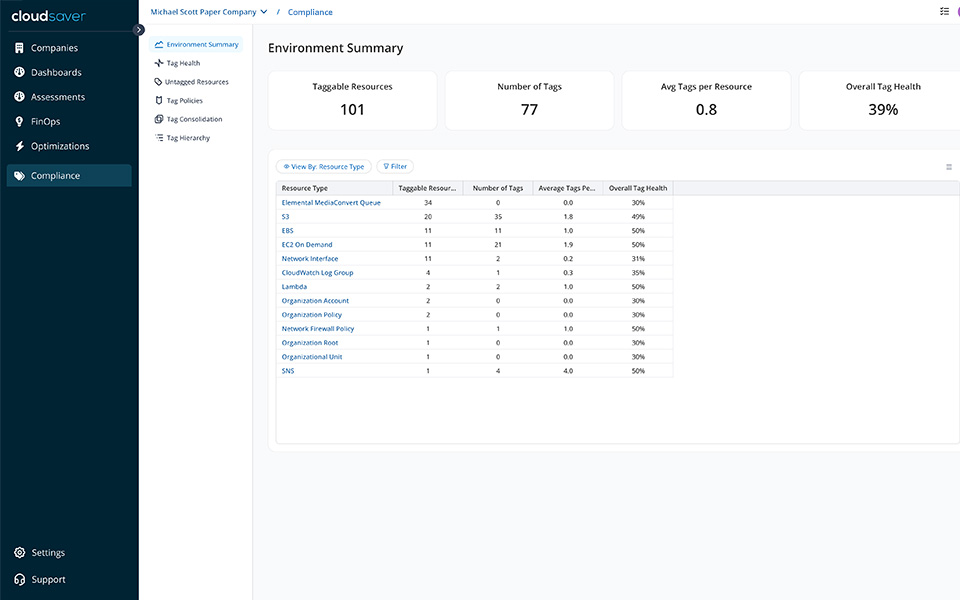Click the Companies building icon in sidebar

[20, 48]
